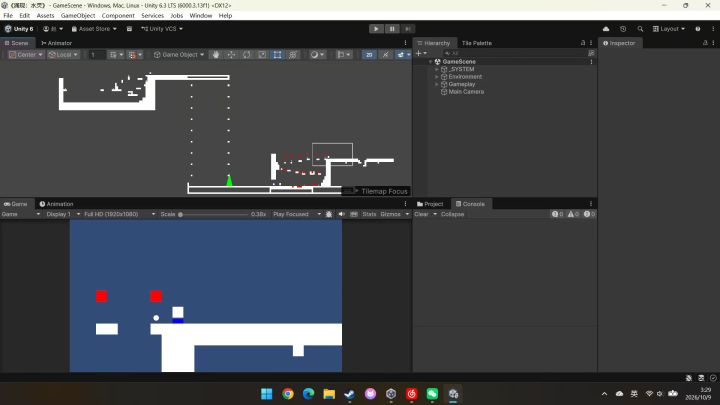Open the Console panel kebab menu
This screenshot has width=720, height=405.
(x=591, y=204)
